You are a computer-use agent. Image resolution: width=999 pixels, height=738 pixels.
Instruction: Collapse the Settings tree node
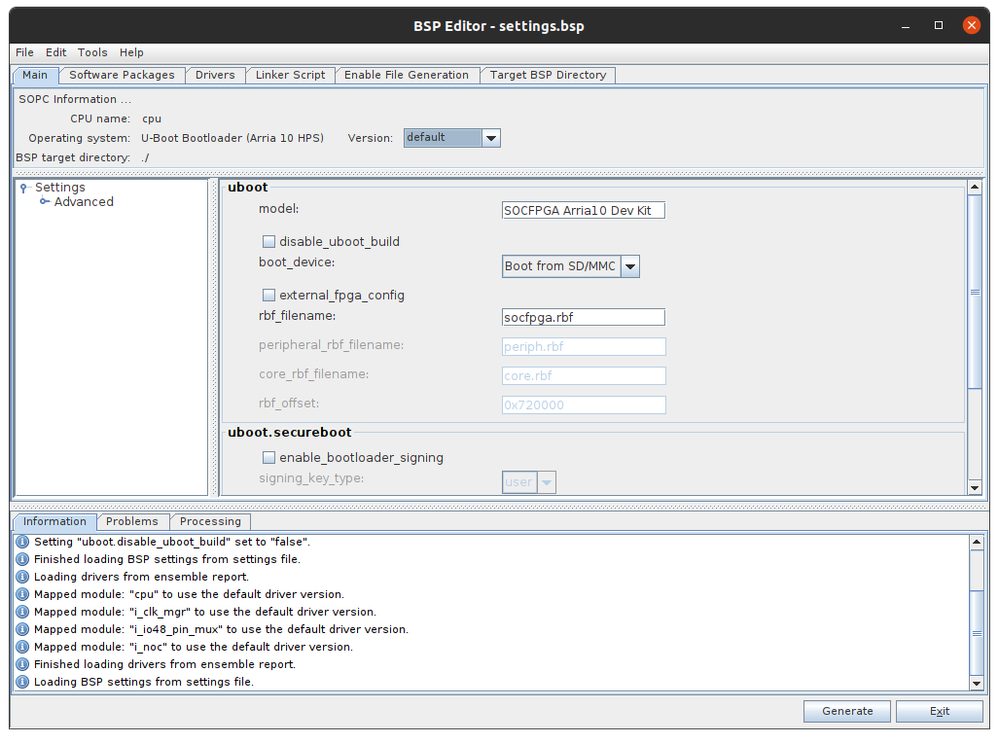click(x=24, y=187)
